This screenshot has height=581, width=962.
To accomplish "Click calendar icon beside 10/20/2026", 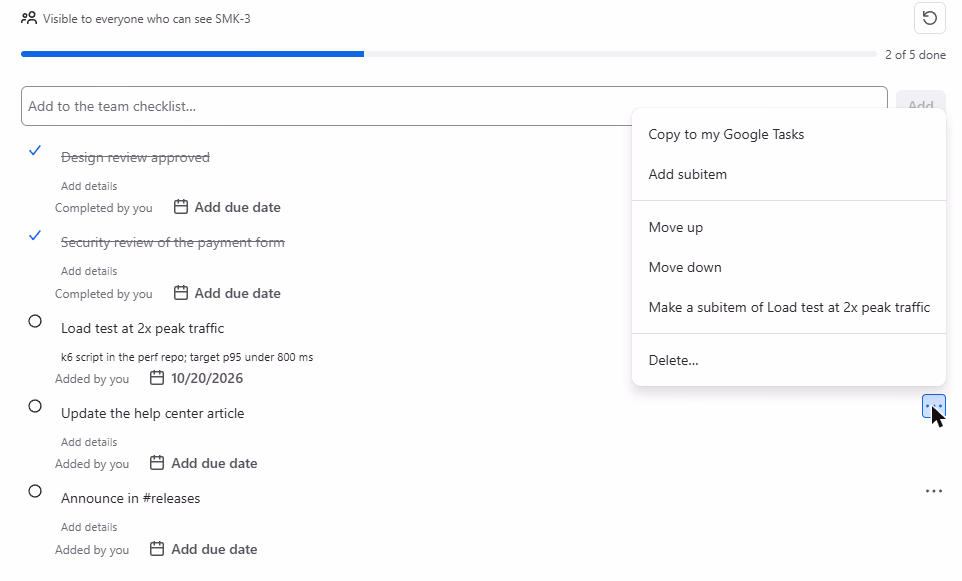I will click(x=157, y=378).
